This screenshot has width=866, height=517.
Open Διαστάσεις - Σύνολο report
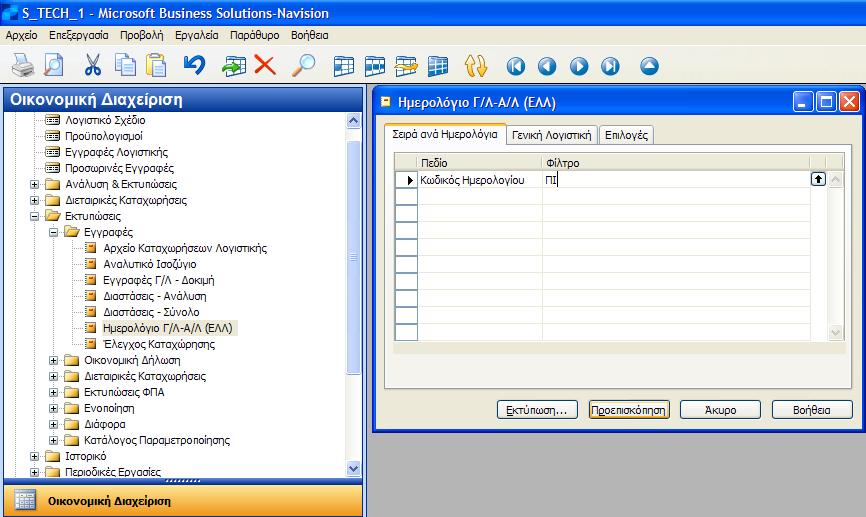(151, 312)
